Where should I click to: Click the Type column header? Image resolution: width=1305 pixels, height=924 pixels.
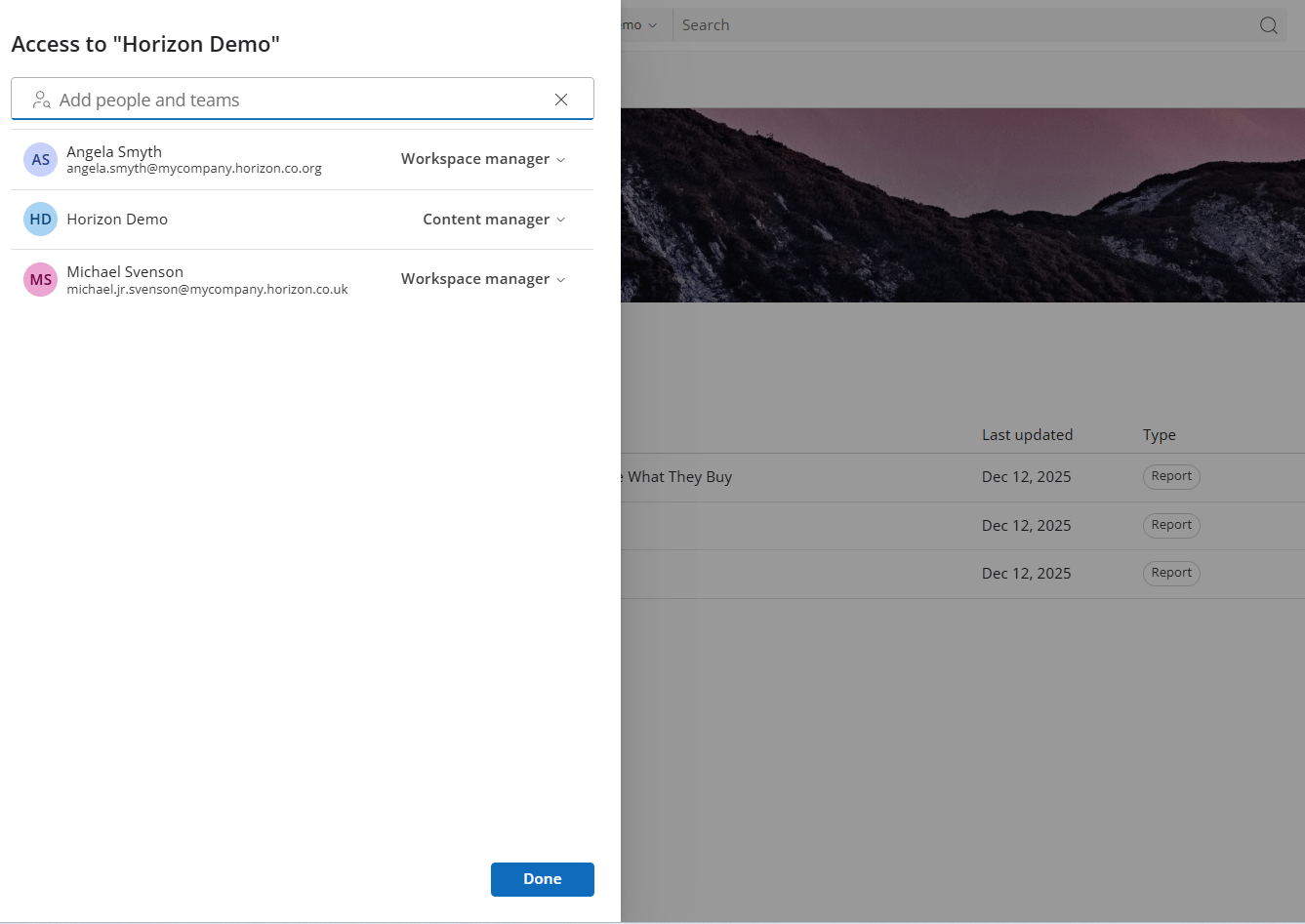pos(1159,435)
